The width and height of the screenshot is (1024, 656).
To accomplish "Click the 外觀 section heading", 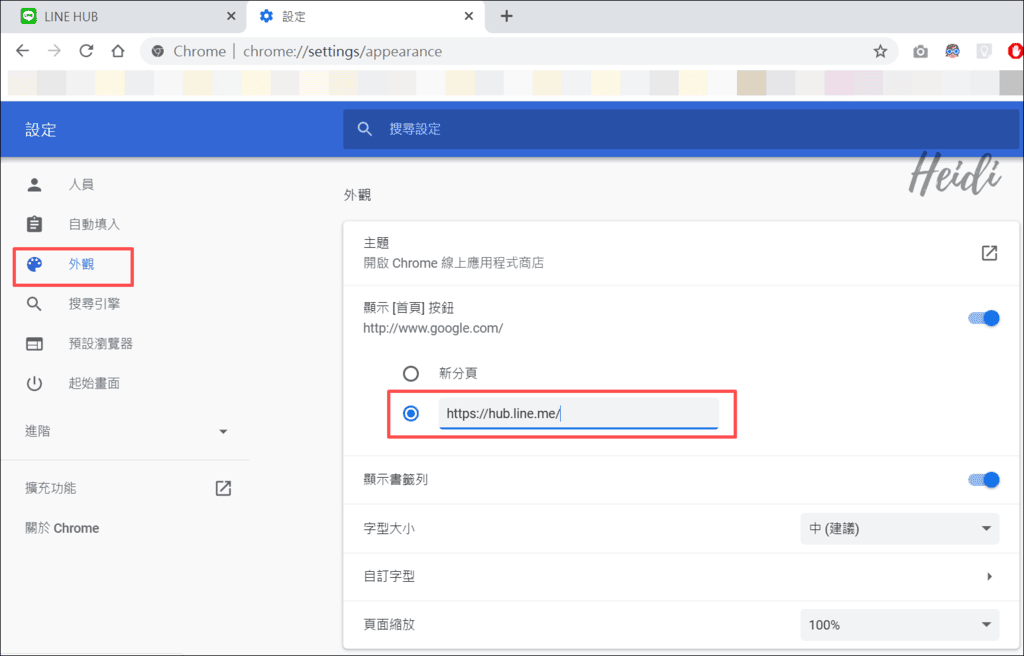I will click(x=357, y=195).
